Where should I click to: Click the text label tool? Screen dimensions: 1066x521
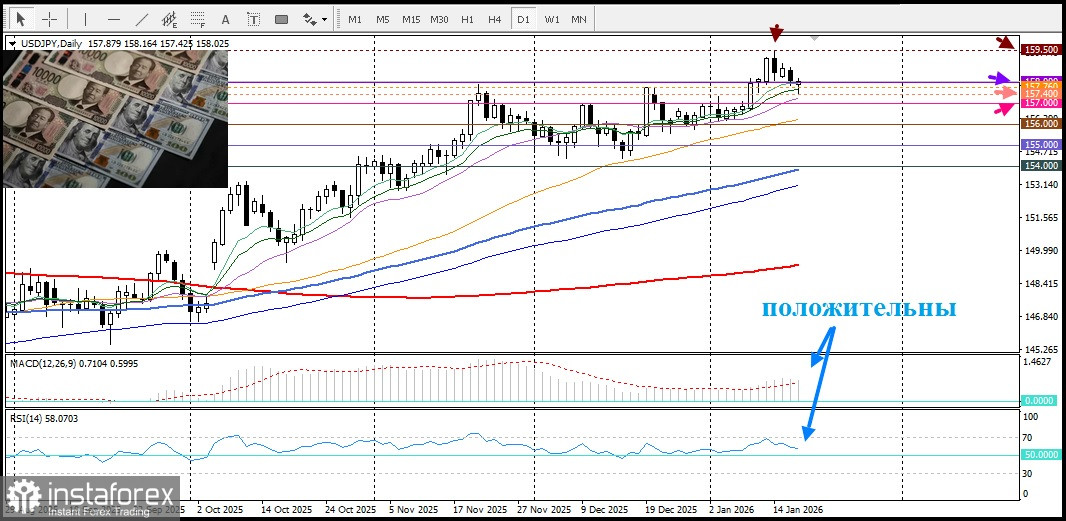tap(253, 19)
